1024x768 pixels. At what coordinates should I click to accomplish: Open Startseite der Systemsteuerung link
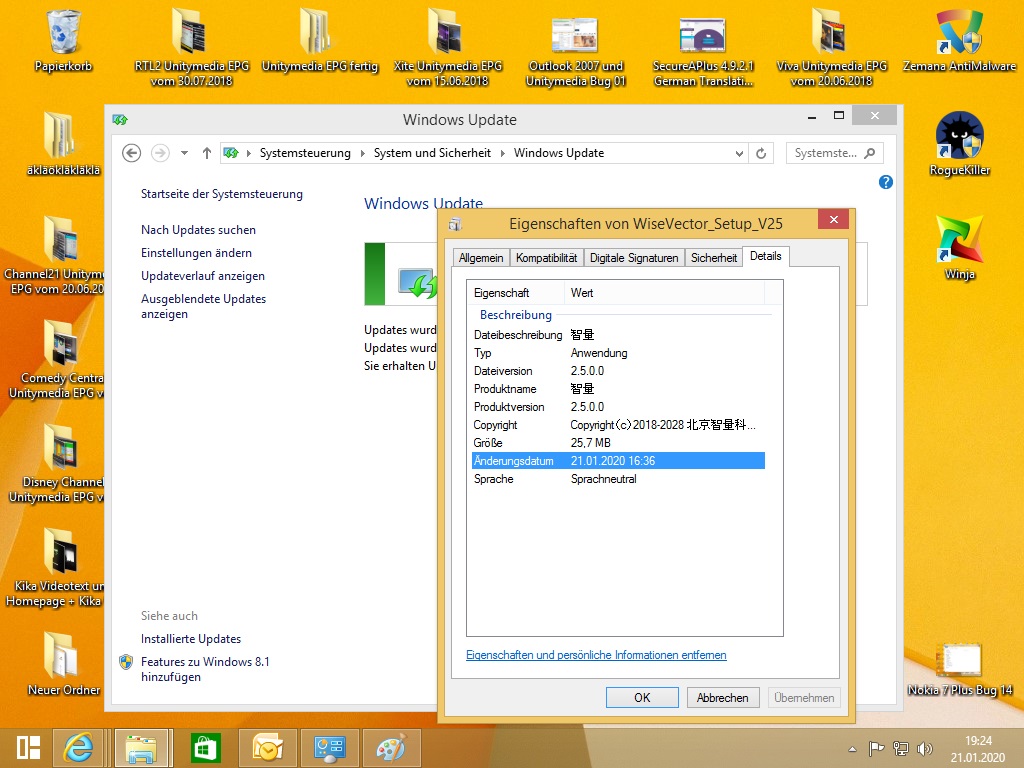click(221, 194)
